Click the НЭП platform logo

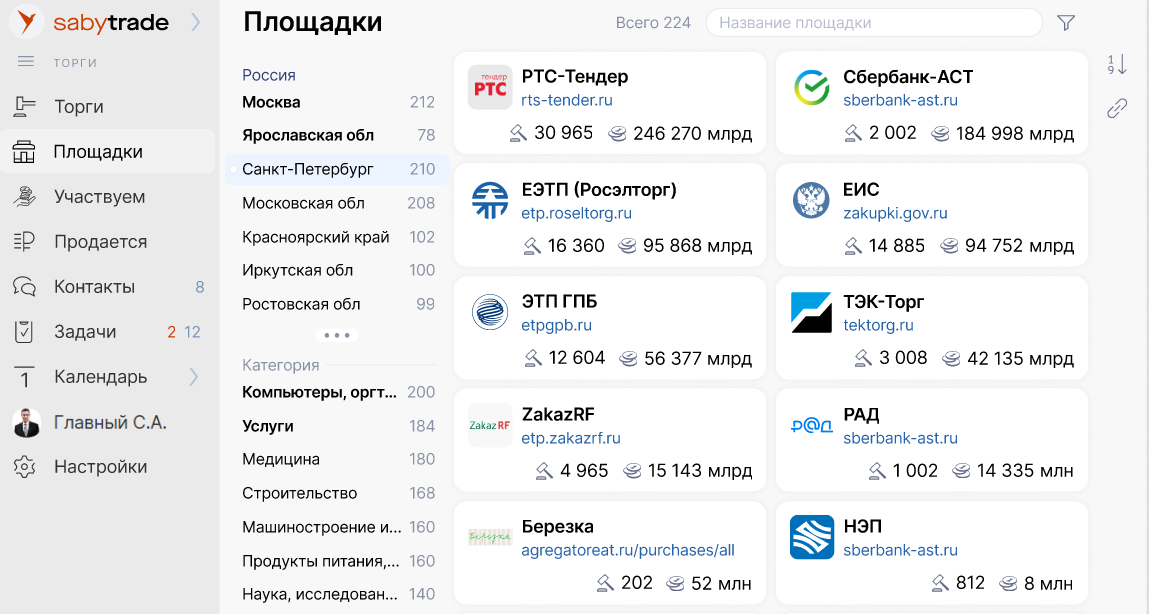(x=811, y=537)
